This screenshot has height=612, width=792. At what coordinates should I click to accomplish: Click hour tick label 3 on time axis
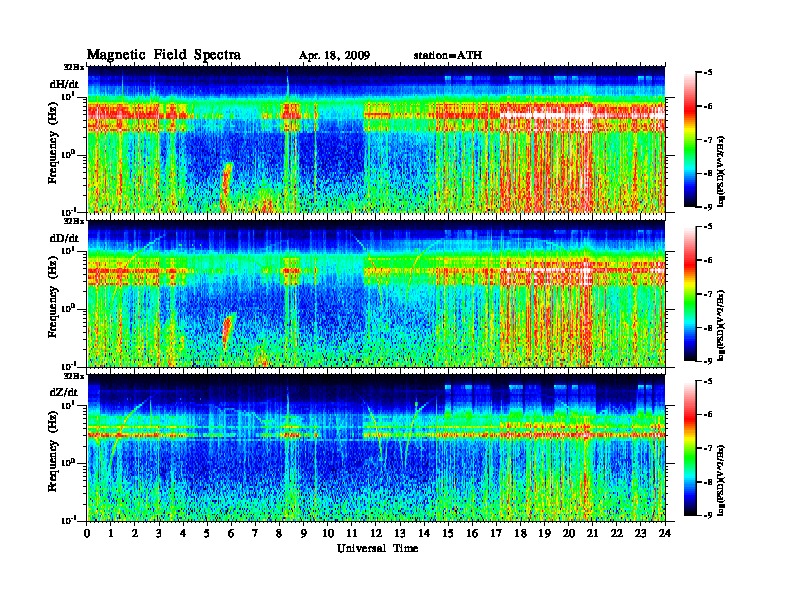[x=159, y=534]
